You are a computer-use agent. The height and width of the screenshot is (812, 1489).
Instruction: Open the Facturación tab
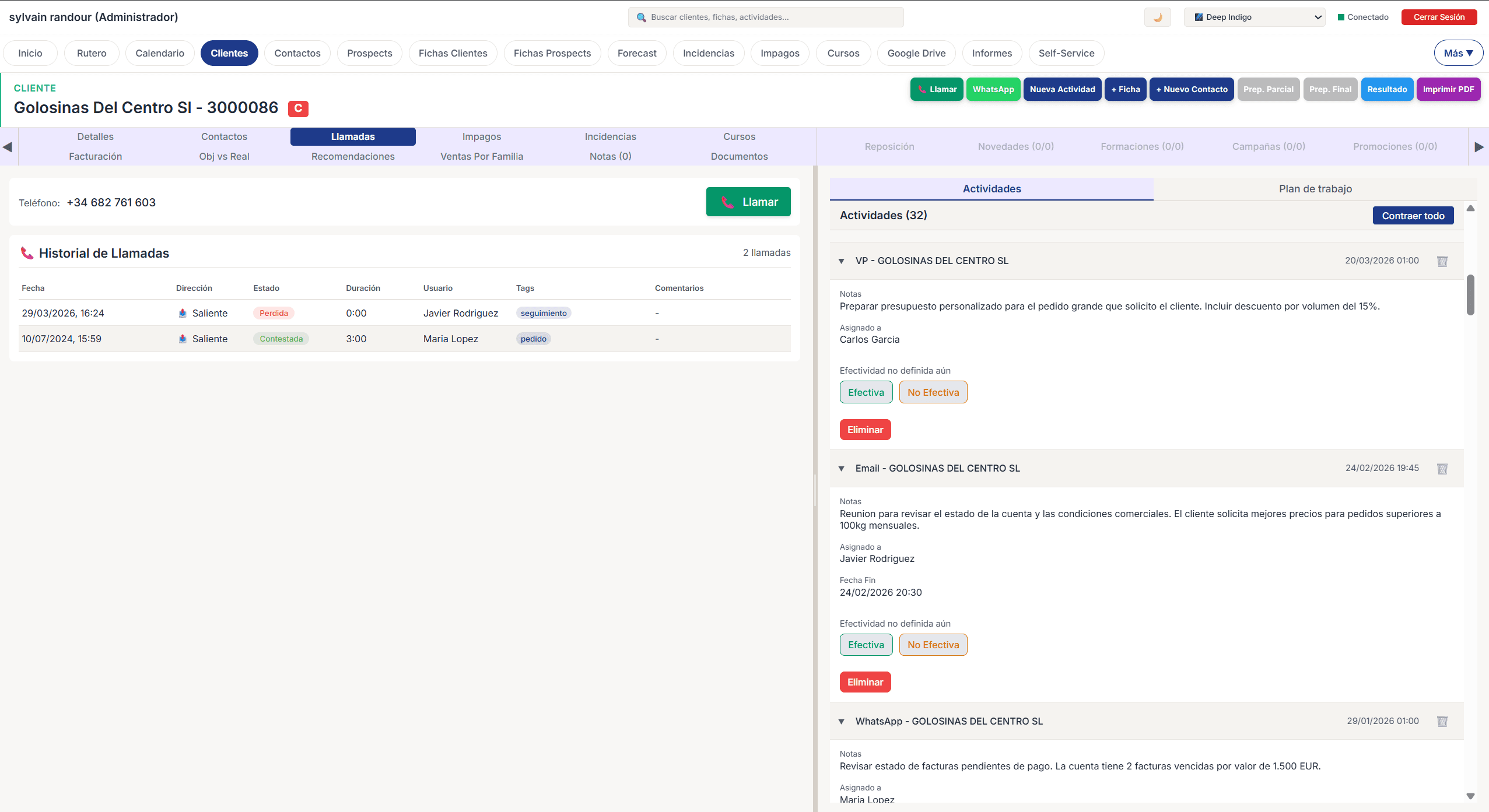coord(95,156)
